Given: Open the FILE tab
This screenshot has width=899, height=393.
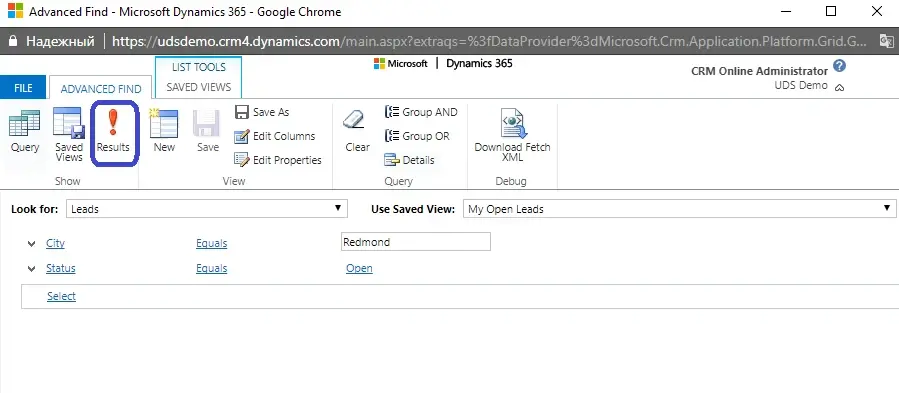Looking at the screenshot, I should (x=23, y=88).
